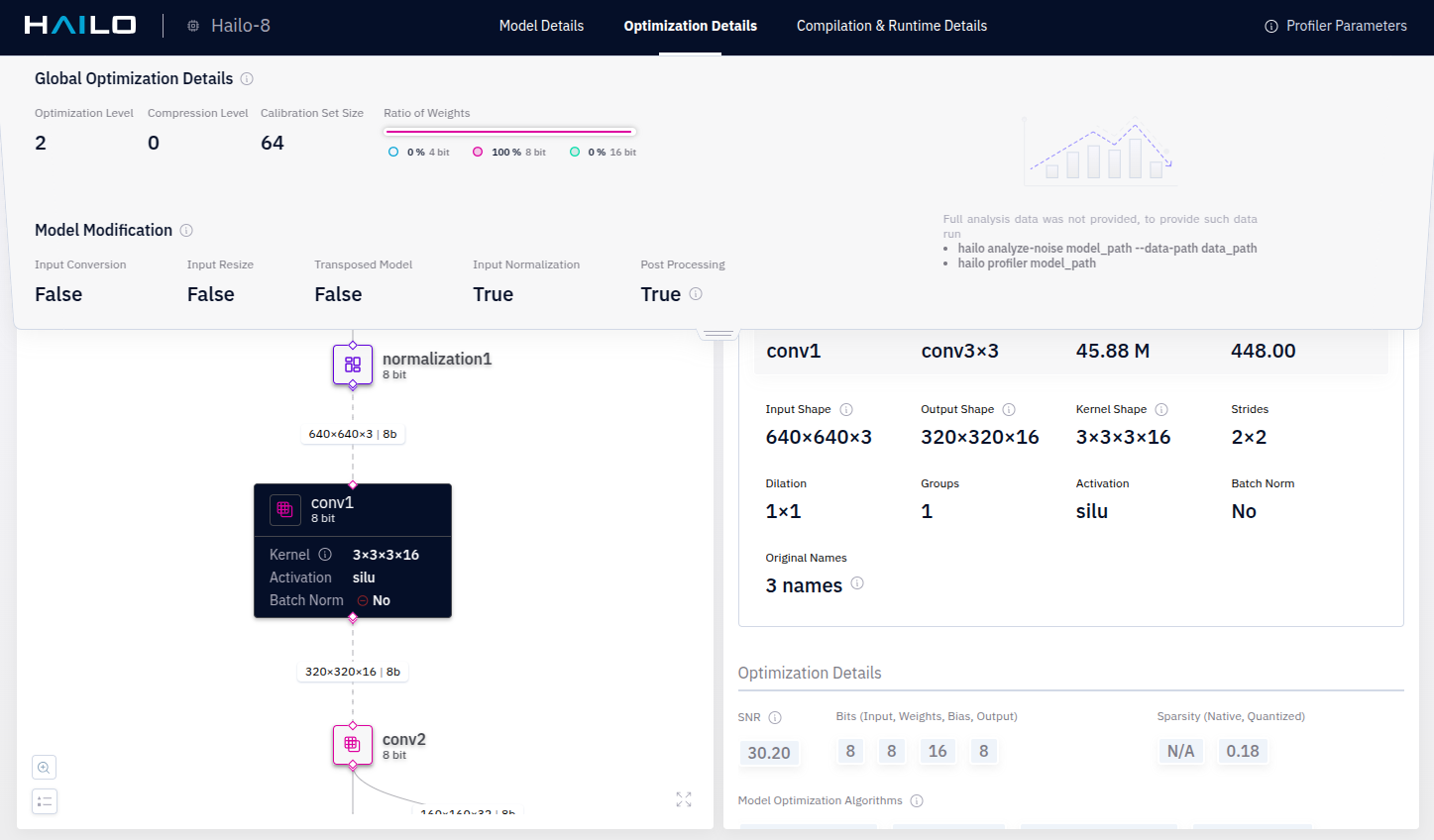Collapse the global details panel handle
The width and height of the screenshot is (1434, 840).
[718, 334]
